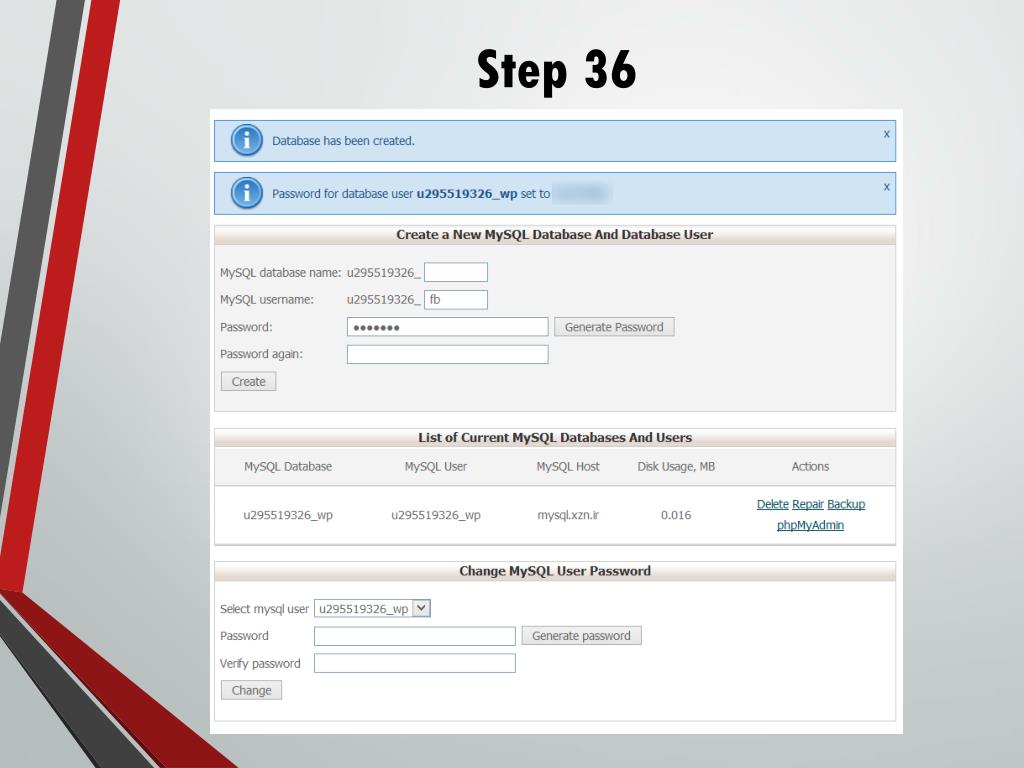1024x768 pixels.
Task: Click the Repair link for the database
Action: pyautogui.click(x=808, y=504)
